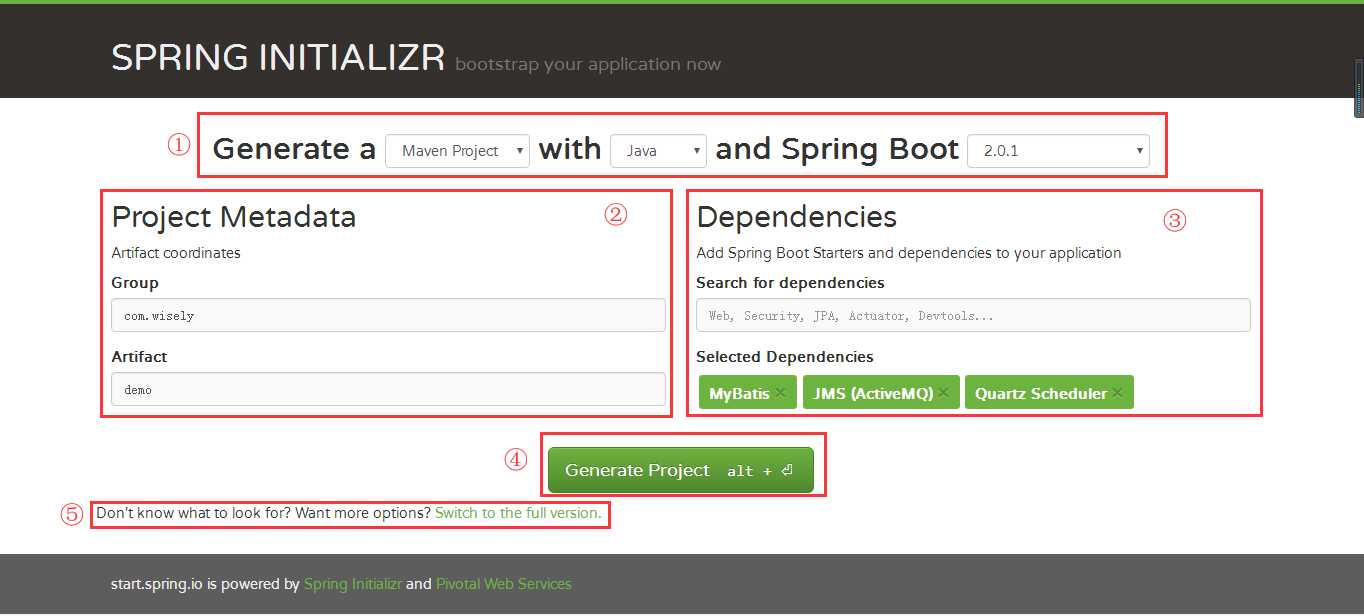Click the Project Metadata heading

point(234,217)
